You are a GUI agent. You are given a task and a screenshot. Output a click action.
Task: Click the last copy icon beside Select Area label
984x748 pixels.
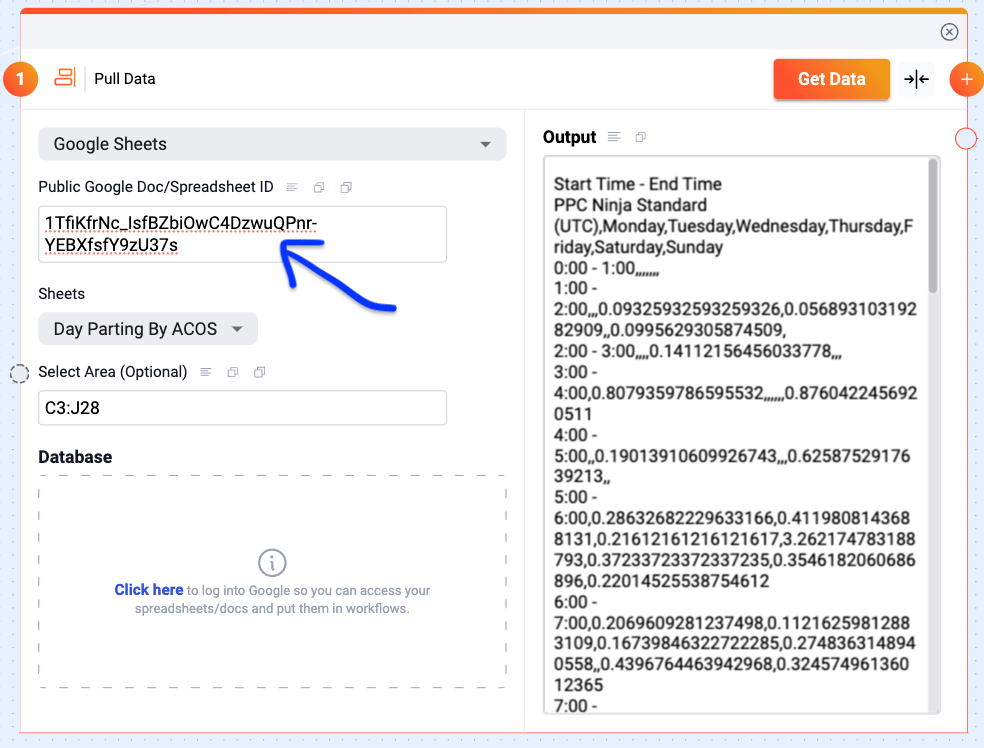259,372
